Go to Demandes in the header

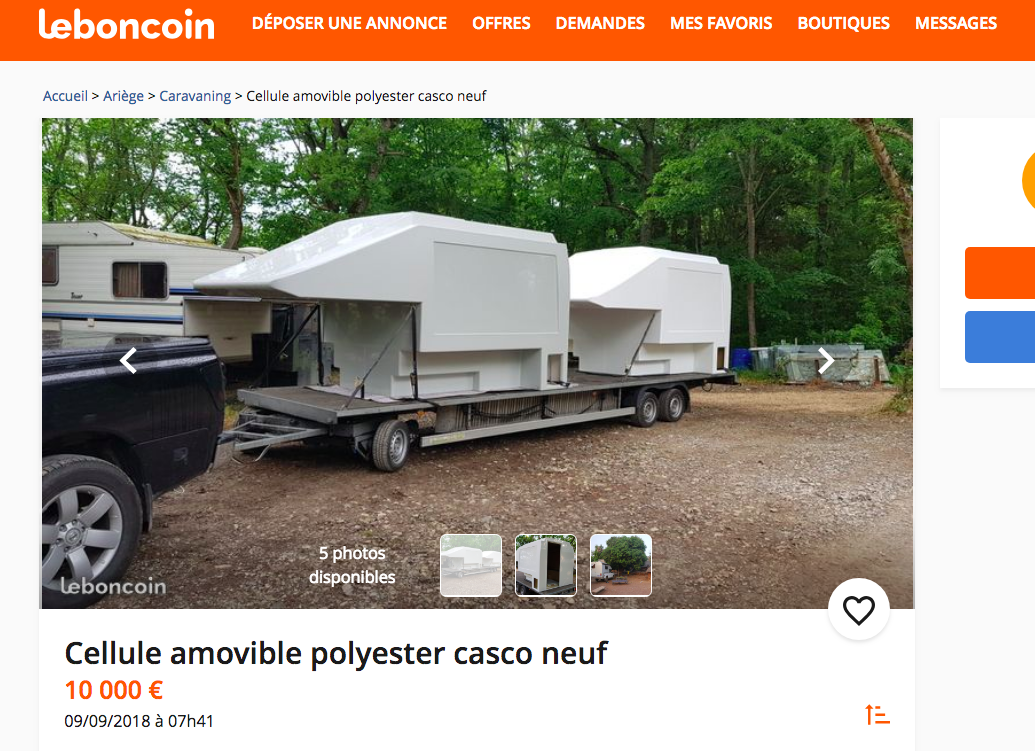tap(600, 24)
